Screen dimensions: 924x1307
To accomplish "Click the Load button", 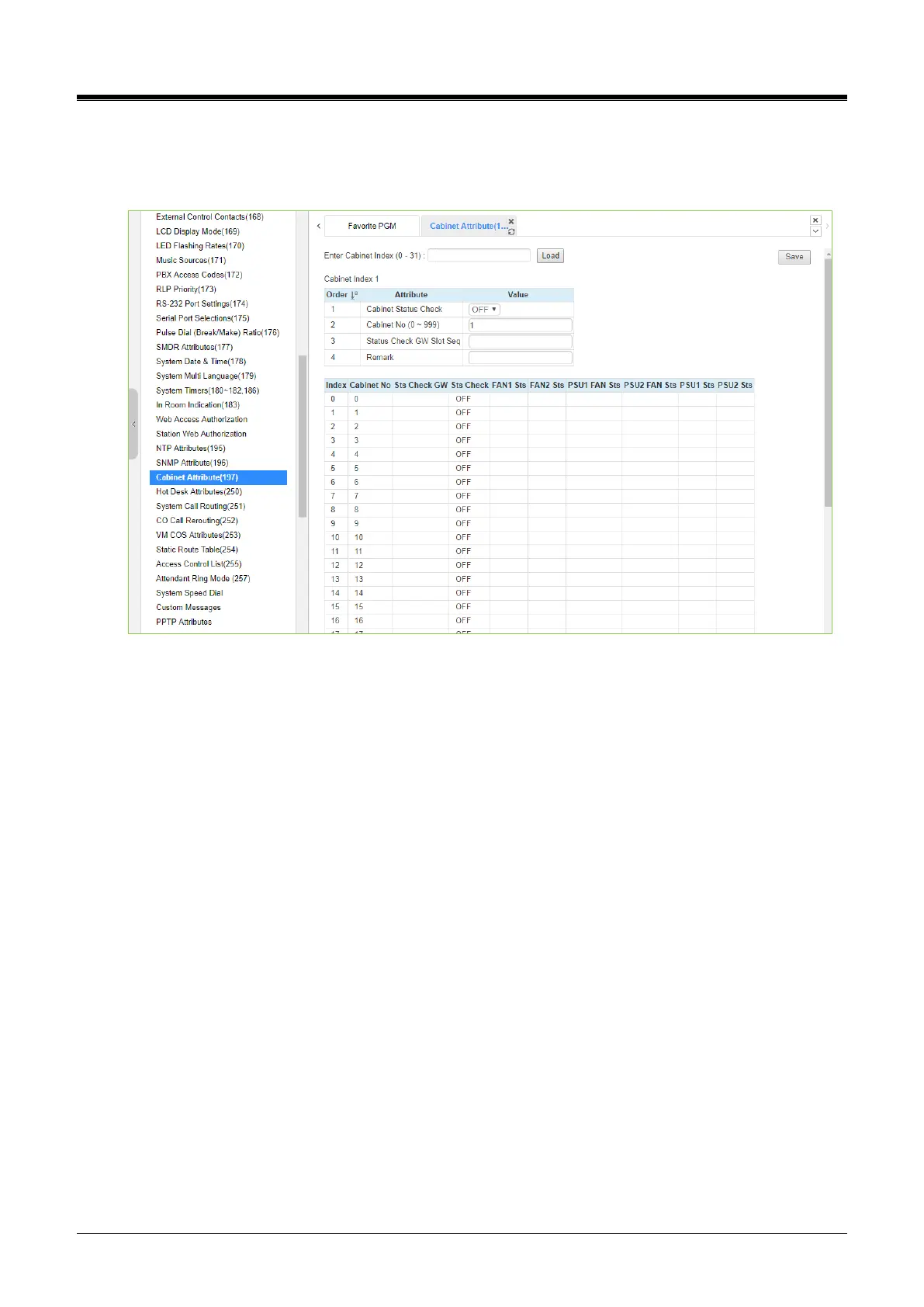I will (550, 255).
